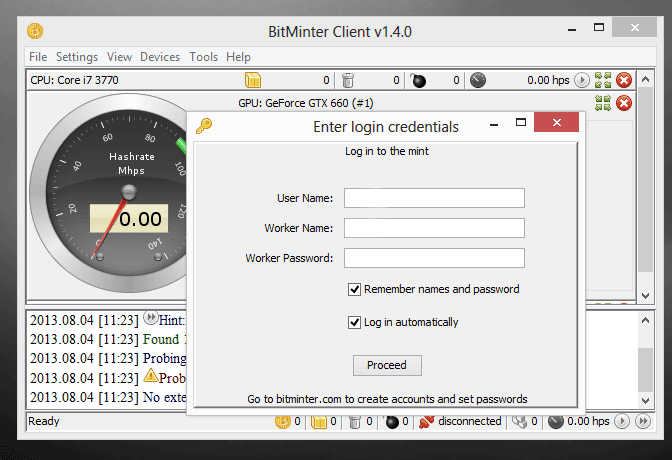Collapse CPU Core i7 panel with green arrows icon
The height and width of the screenshot is (460, 672).
point(603,80)
